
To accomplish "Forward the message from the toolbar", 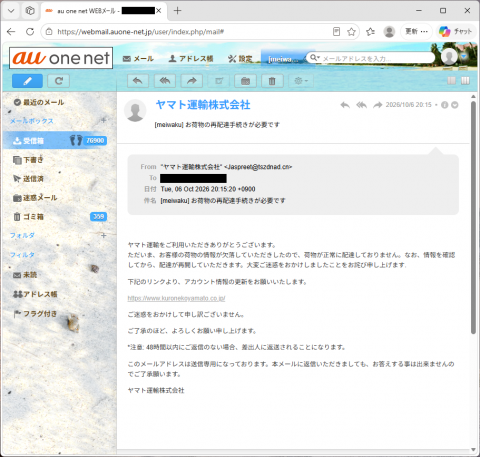I will (x=192, y=81).
